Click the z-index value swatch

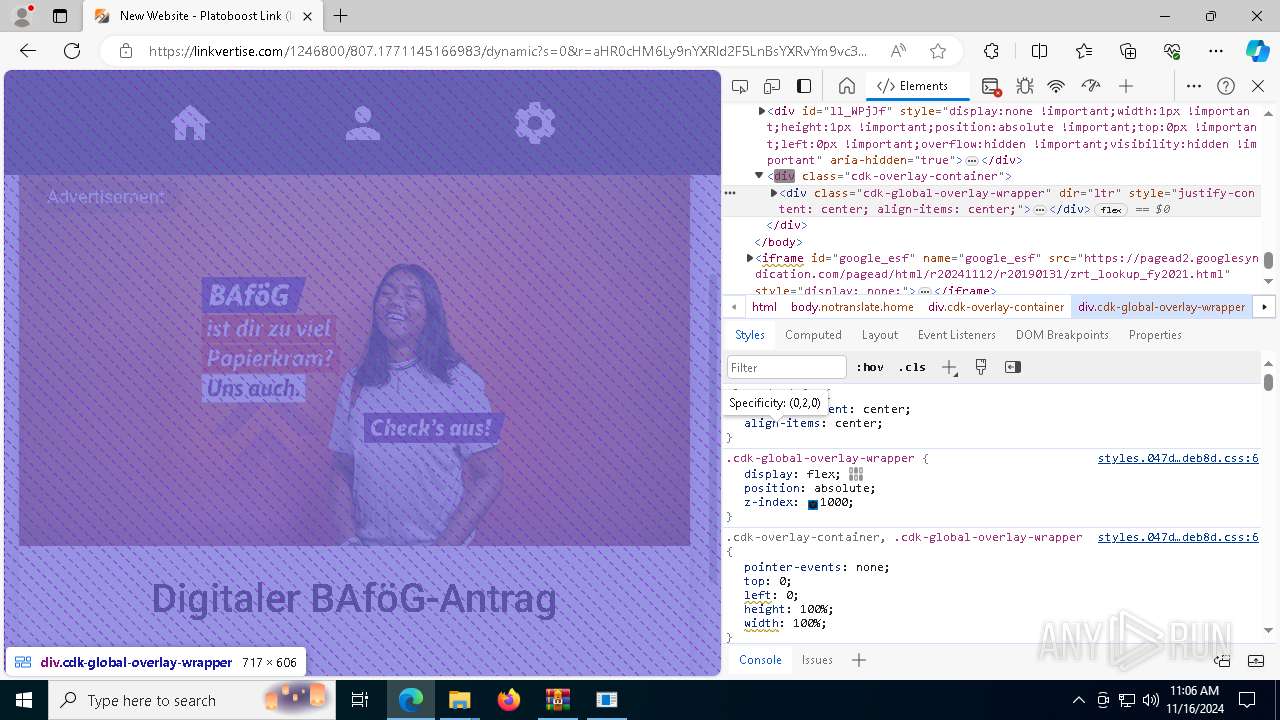pyautogui.click(x=813, y=504)
